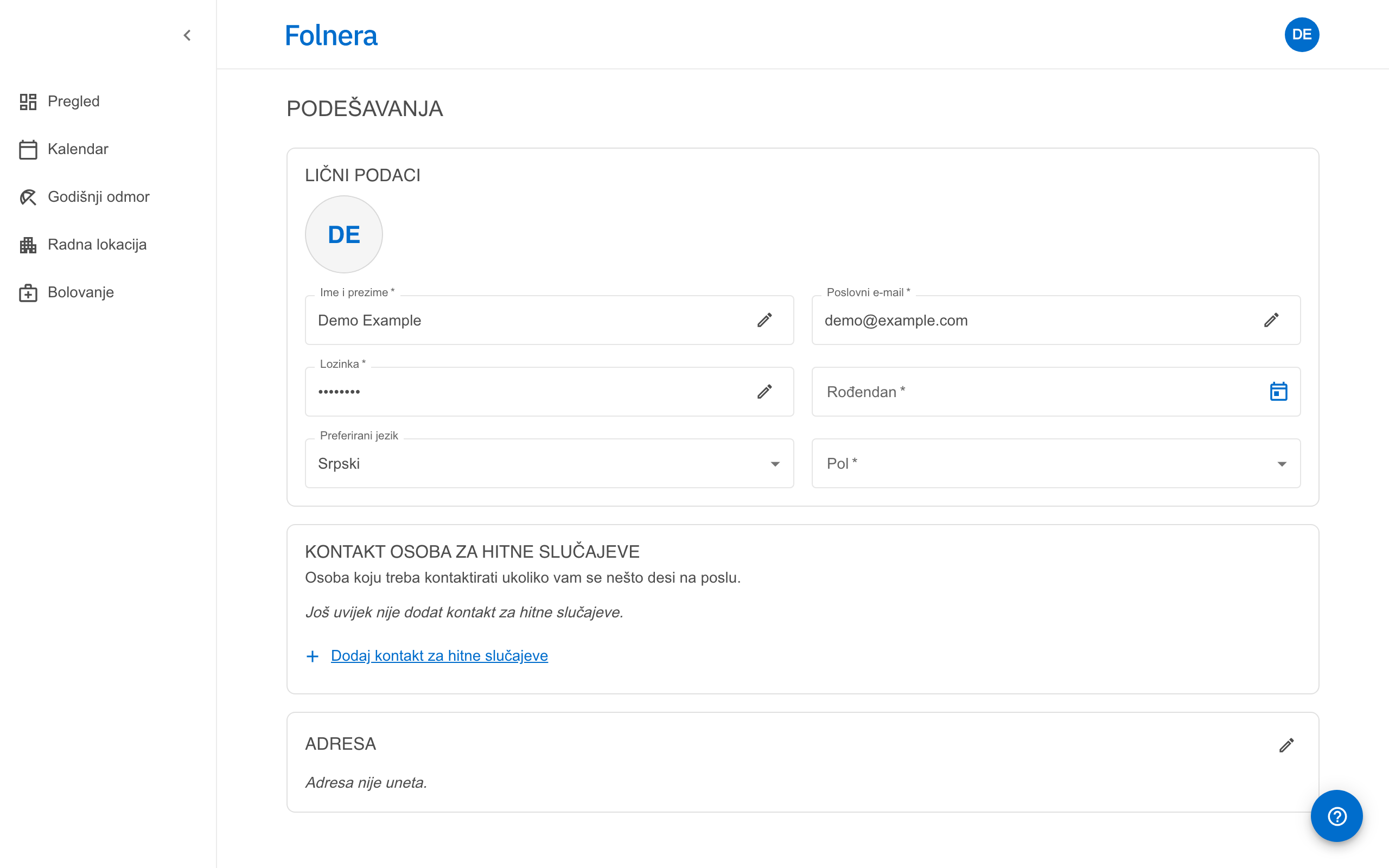Click the Bolovanje medical bag icon

coord(28,293)
